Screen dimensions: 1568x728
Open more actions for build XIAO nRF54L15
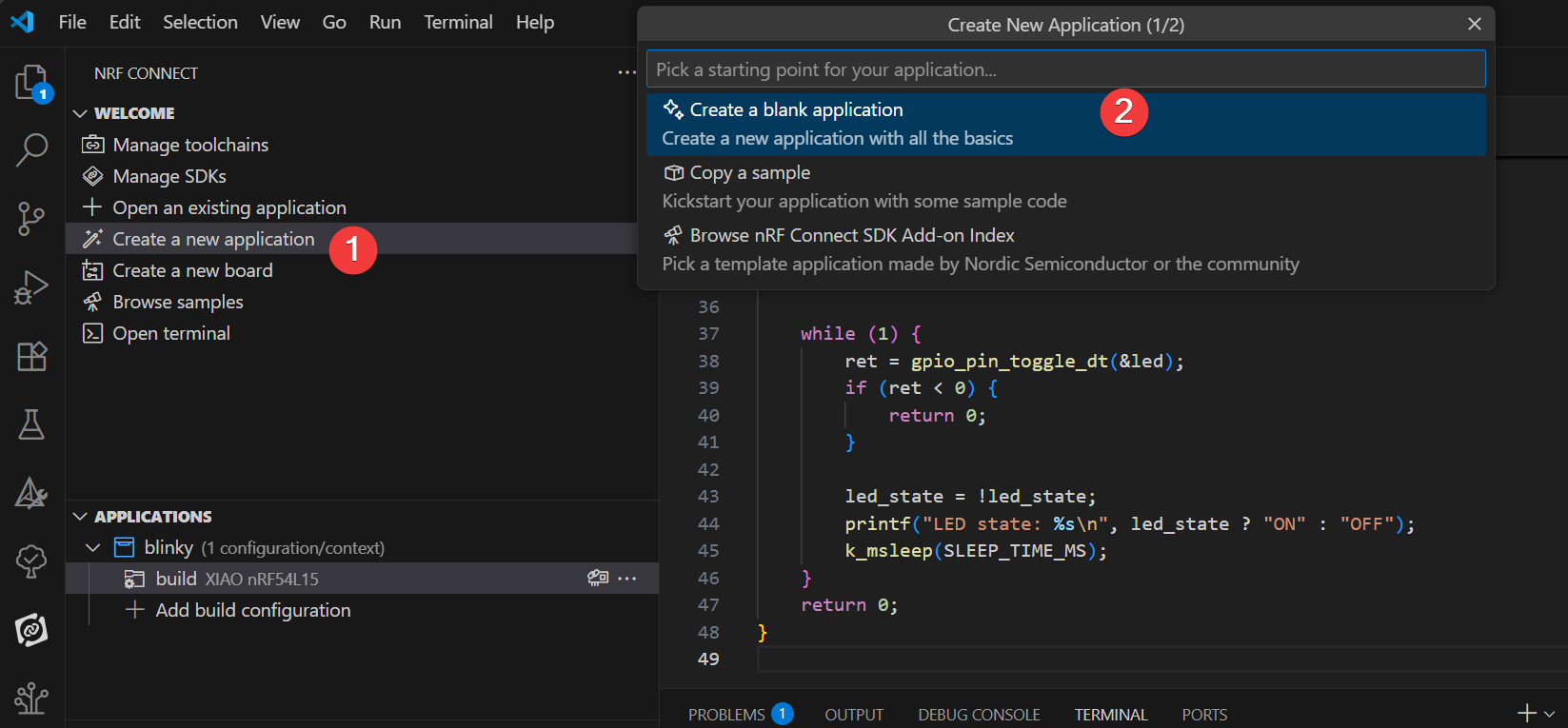pos(627,578)
